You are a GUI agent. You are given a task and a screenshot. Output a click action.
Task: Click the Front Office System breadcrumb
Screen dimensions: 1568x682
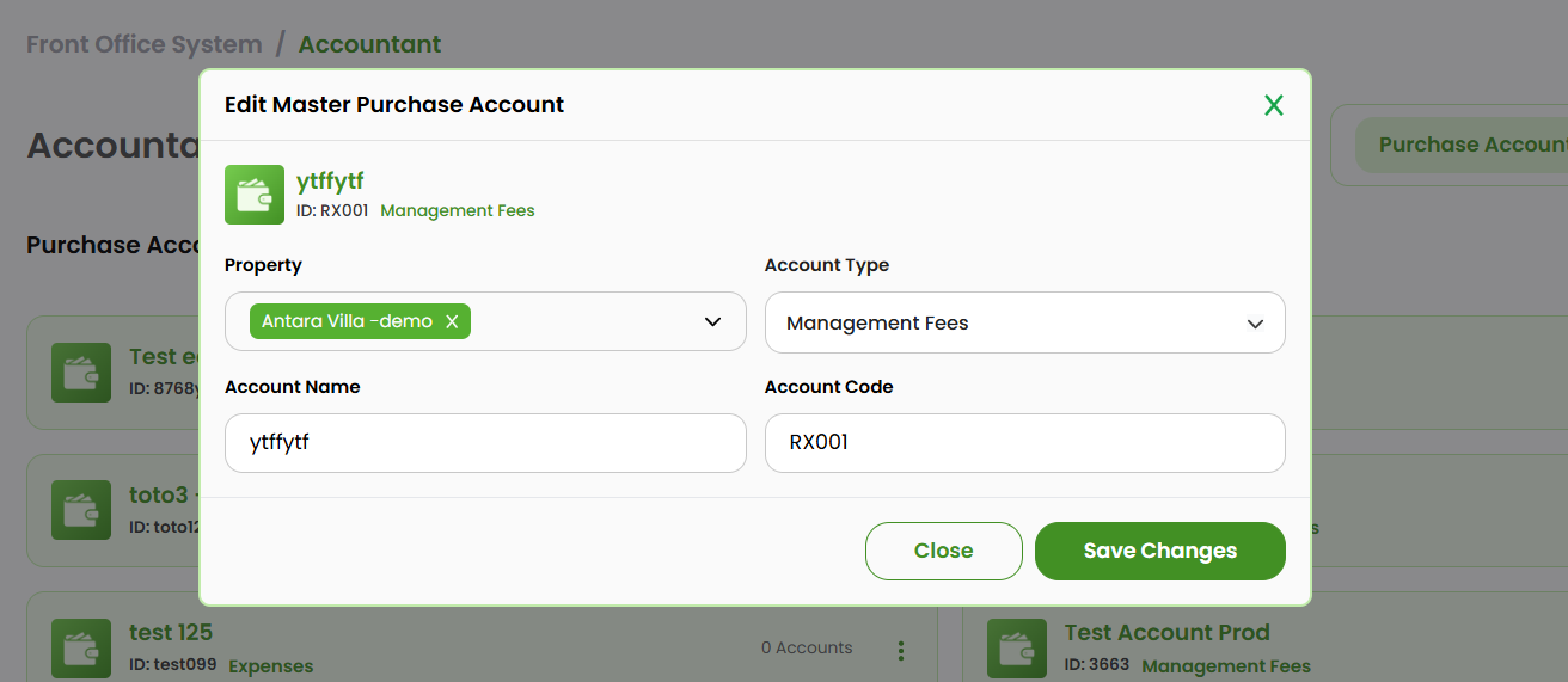pos(144,44)
